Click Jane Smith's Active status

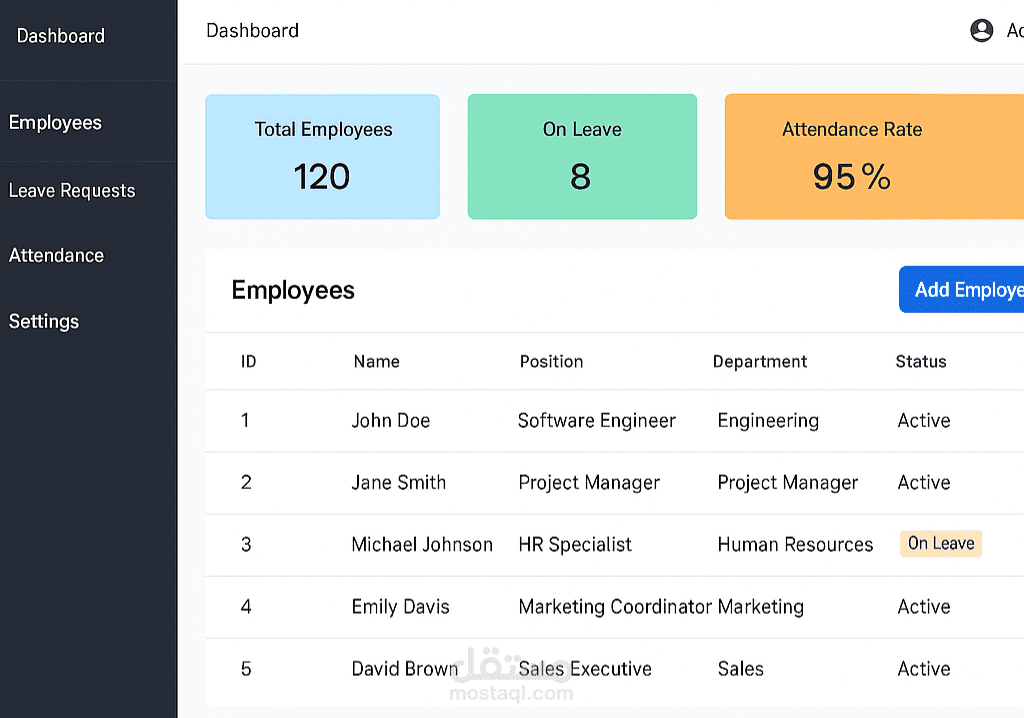tap(924, 483)
